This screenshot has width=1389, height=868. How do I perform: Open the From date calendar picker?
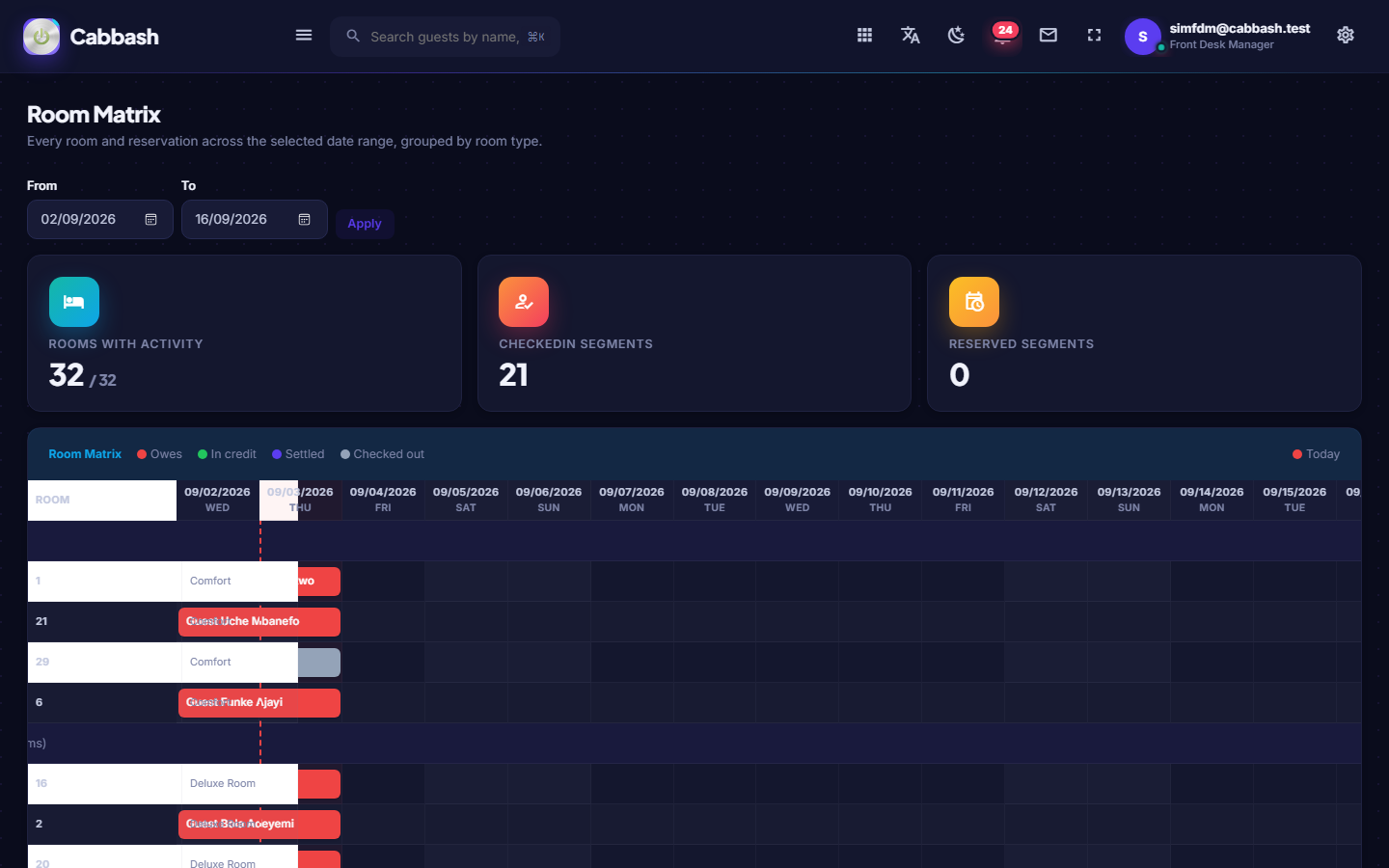[151, 220]
